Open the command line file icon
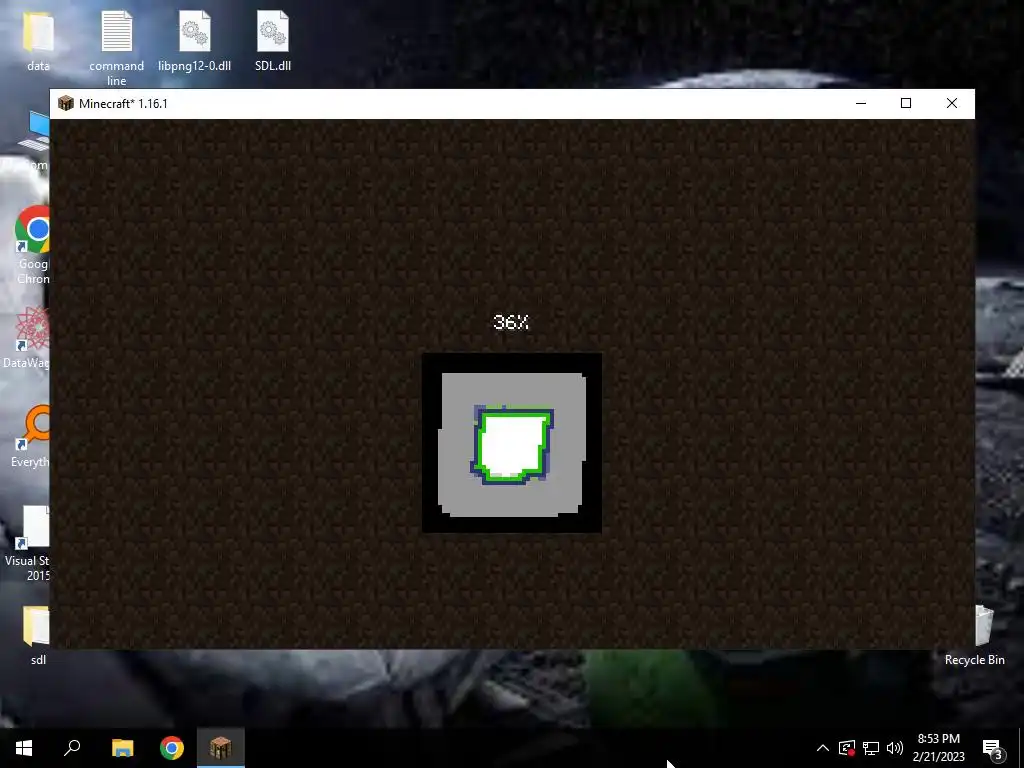The image size is (1024, 768). pos(116,47)
